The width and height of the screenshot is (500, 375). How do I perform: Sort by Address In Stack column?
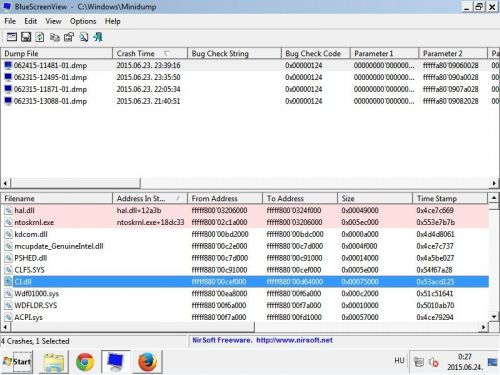150,198
